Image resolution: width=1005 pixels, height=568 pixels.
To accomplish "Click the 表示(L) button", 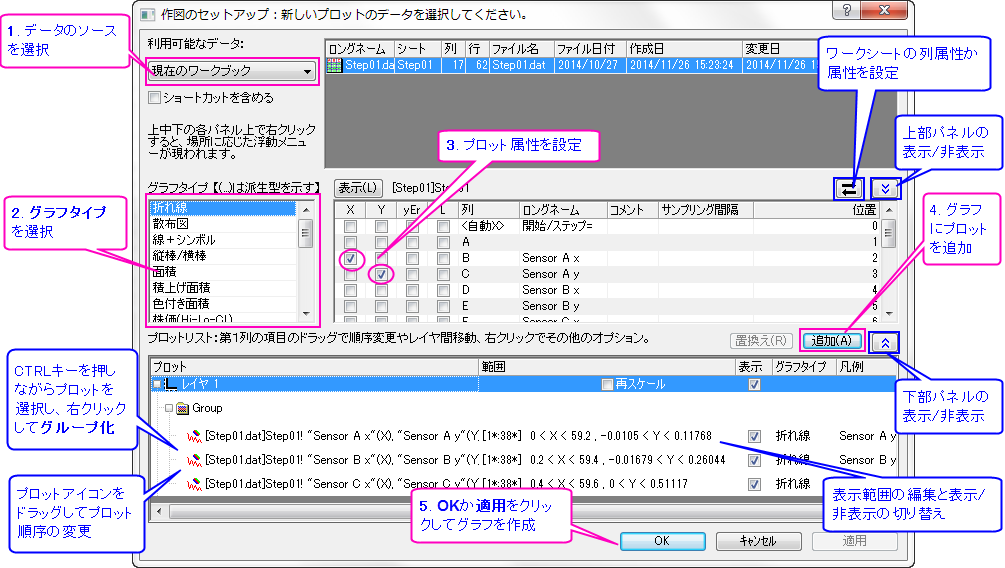I will coord(358,188).
